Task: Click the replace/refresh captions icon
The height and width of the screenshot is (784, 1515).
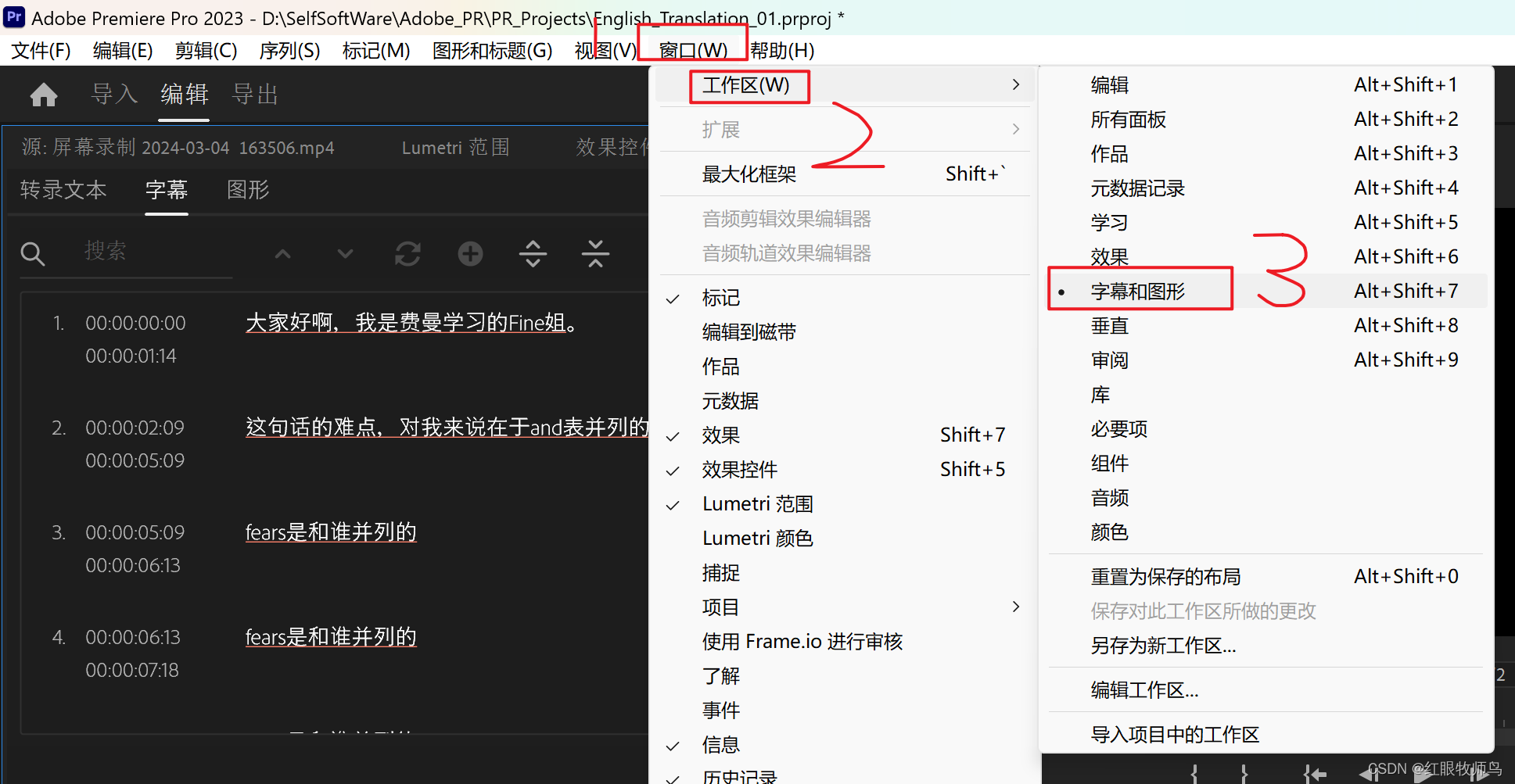Action: pyautogui.click(x=407, y=254)
